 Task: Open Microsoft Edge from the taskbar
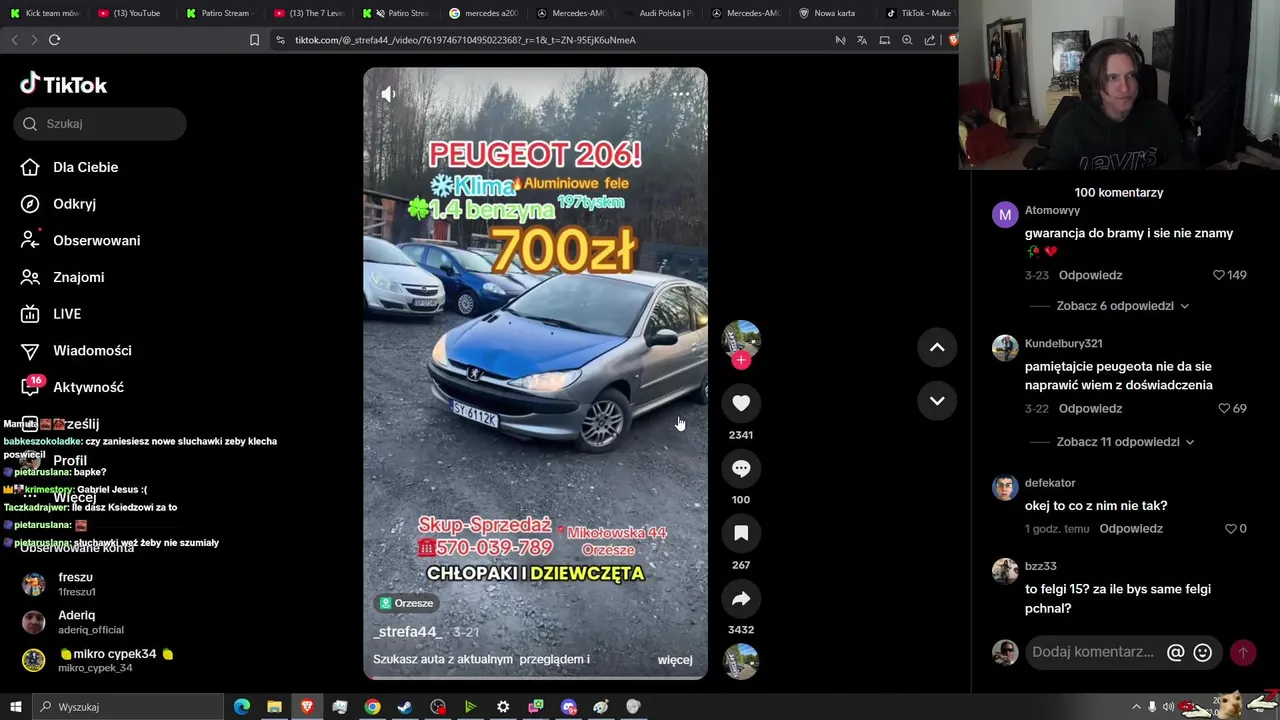242,707
